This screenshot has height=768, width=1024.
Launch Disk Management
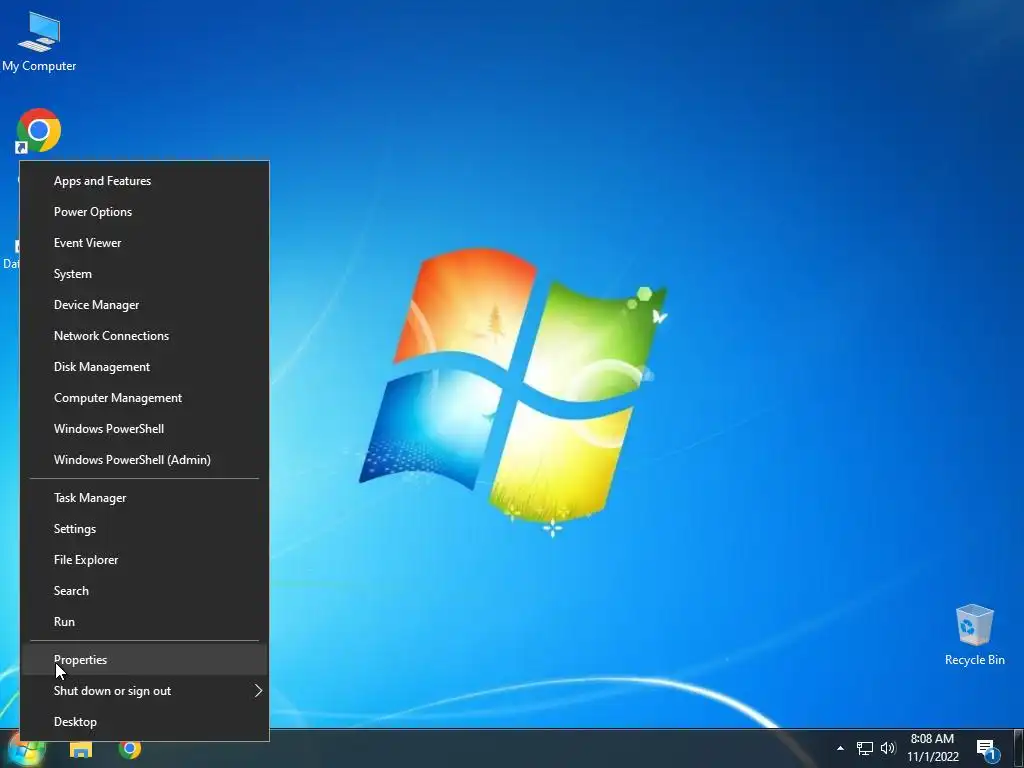tap(144, 367)
